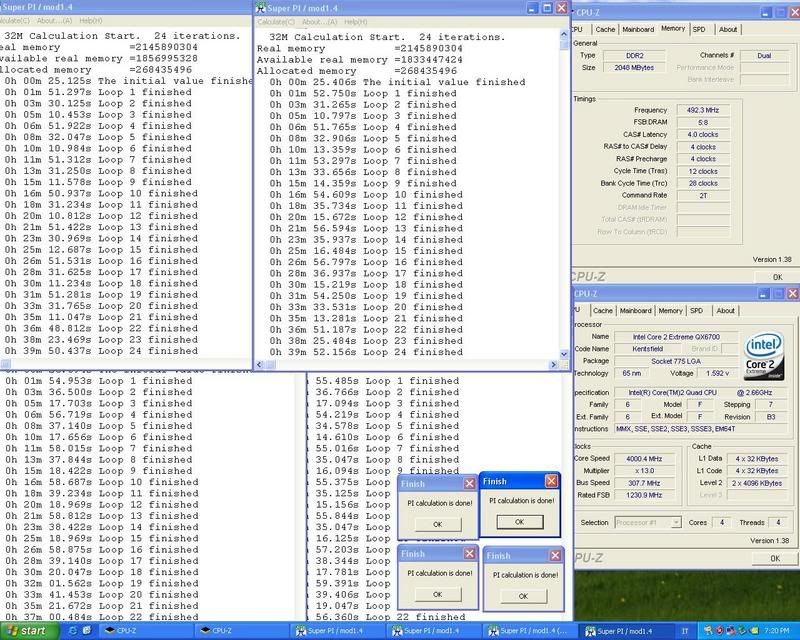Open About tab in CPU-Z memory timings window
The image size is (800, 640).
728,30
